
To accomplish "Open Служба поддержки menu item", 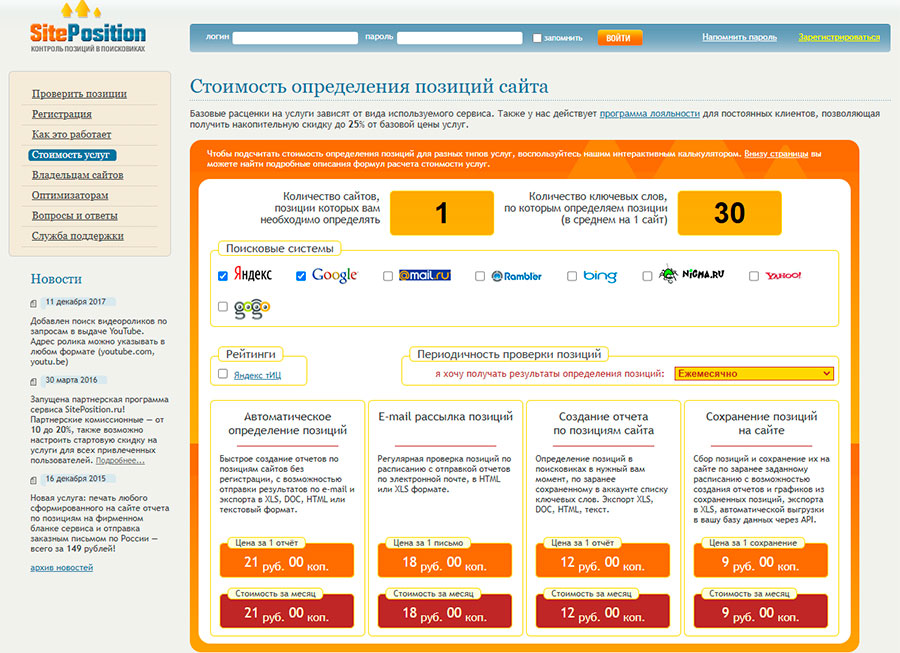I will (x=77, y=236).
